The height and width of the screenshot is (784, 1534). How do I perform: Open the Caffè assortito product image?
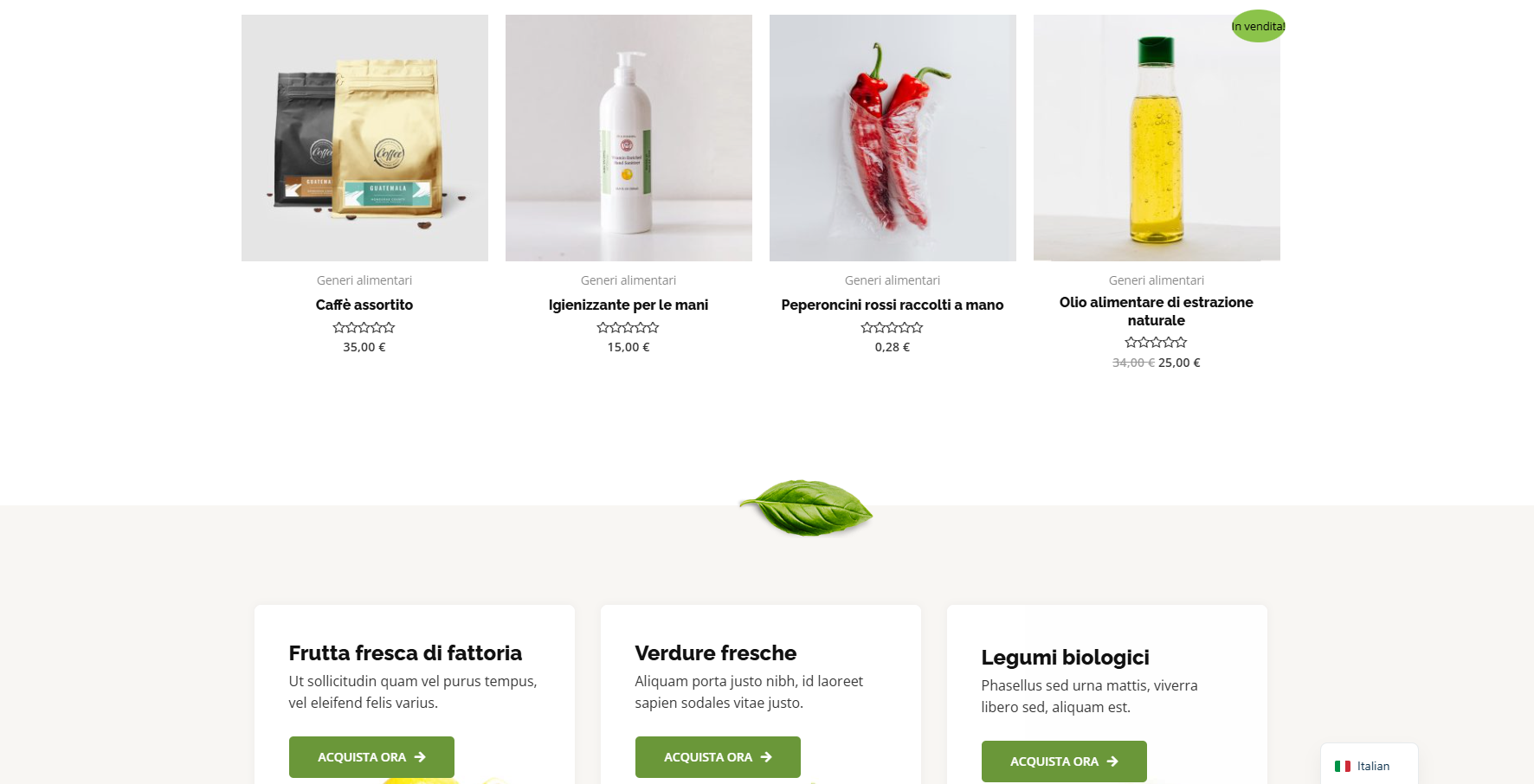click(x=364, y=138)
